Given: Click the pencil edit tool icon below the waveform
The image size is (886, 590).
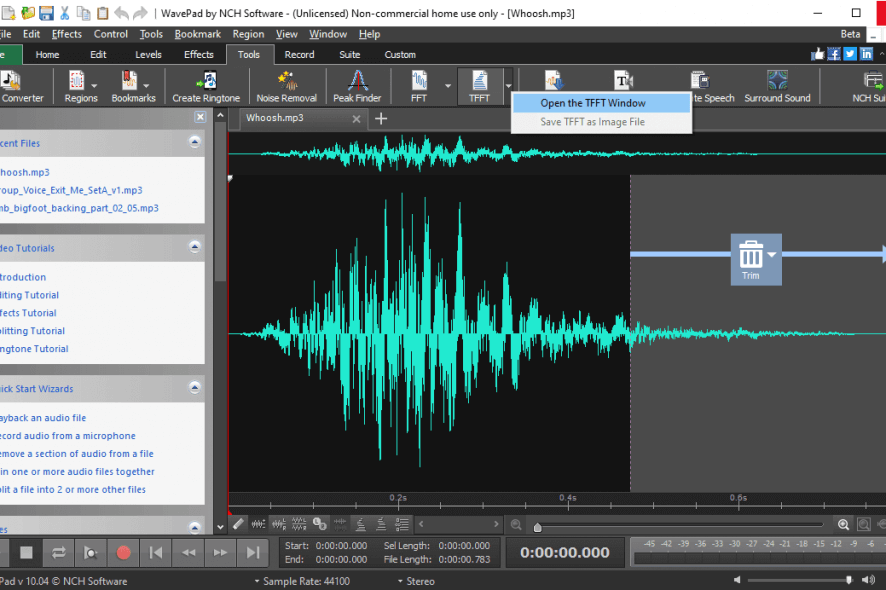Looking at the screenshot, I should coord(238,524).
